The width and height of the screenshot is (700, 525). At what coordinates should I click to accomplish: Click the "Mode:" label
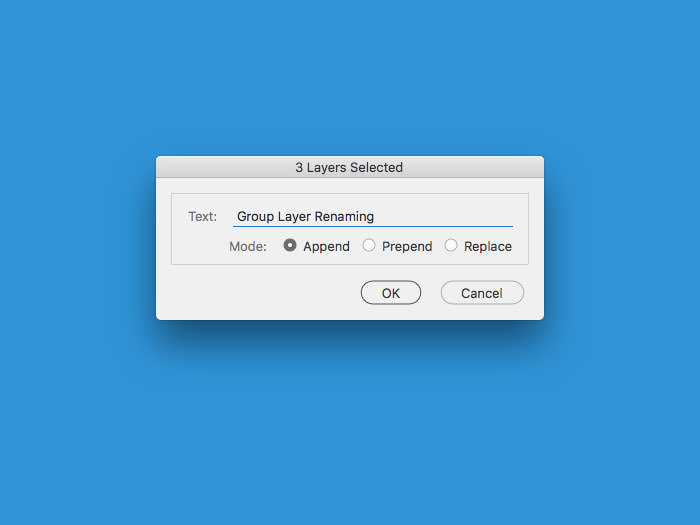(248, 246)
